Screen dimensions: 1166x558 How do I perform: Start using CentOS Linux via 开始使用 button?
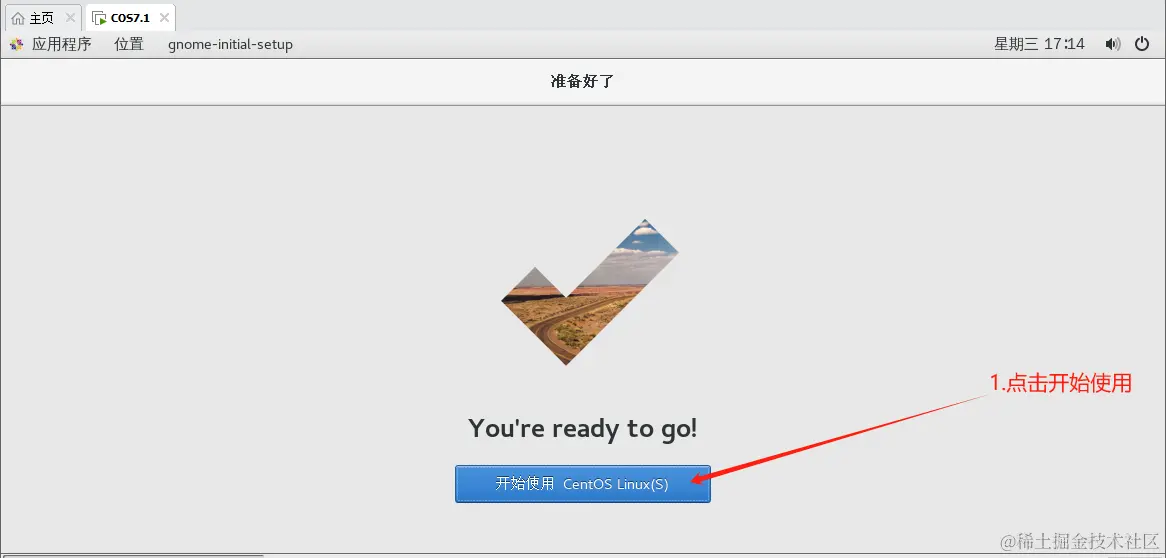[582, 484]
